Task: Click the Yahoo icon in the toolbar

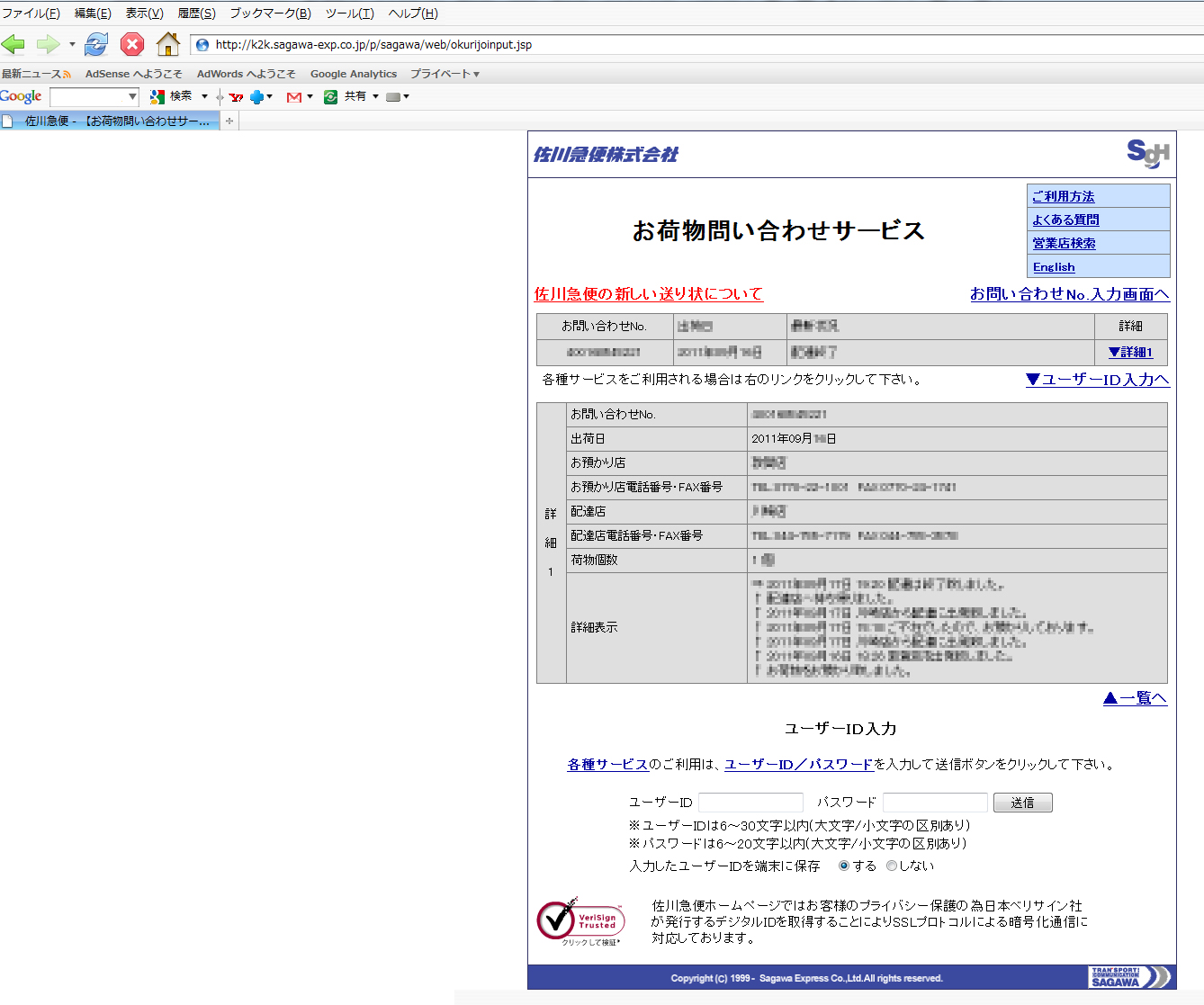Action: tap(236, 97)
